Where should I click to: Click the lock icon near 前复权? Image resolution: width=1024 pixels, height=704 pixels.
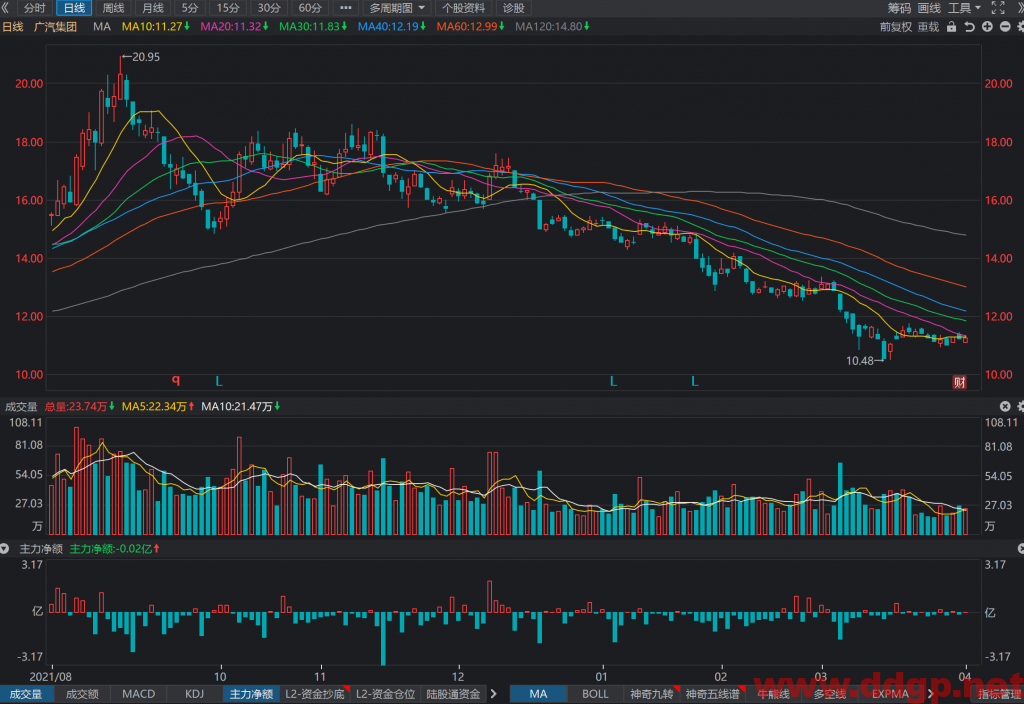click(951, 27)
